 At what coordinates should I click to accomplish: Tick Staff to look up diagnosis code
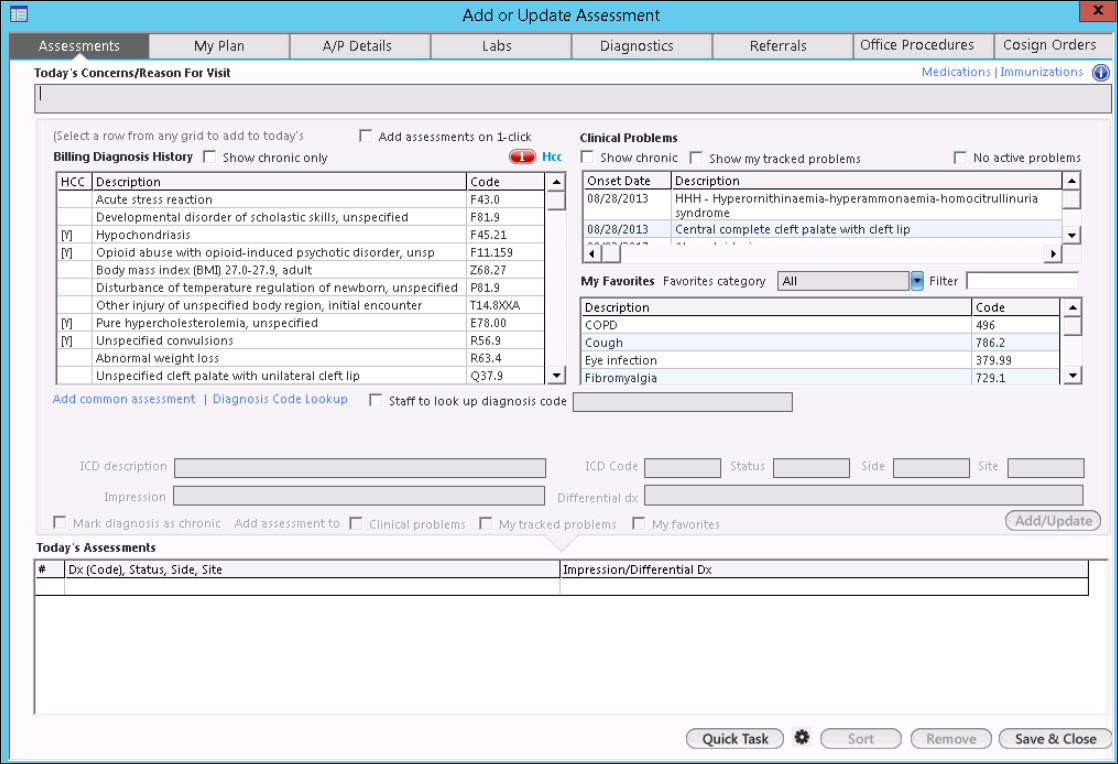click(x=376, y=401)
